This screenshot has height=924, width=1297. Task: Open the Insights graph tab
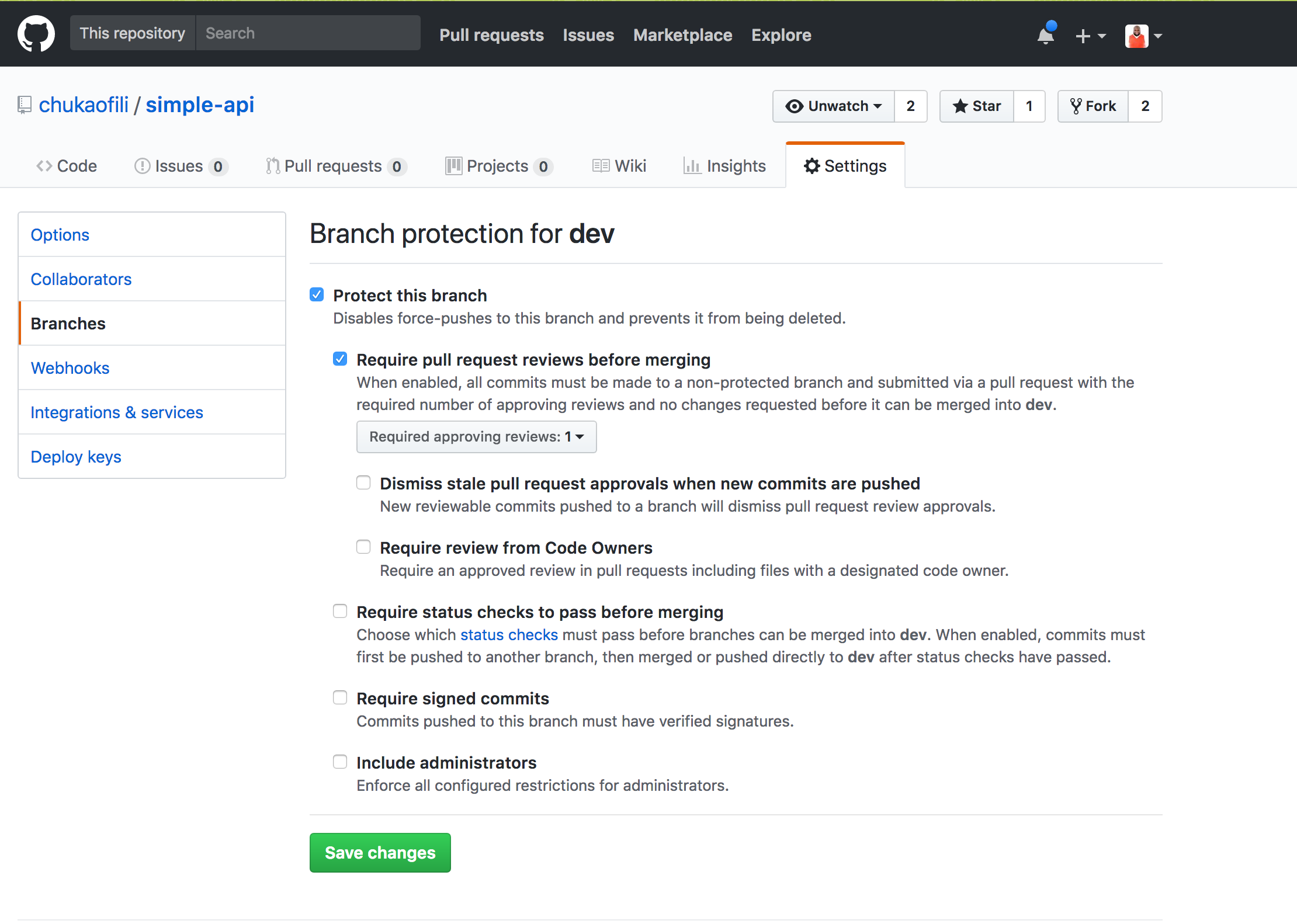click(x=724, y=166)
